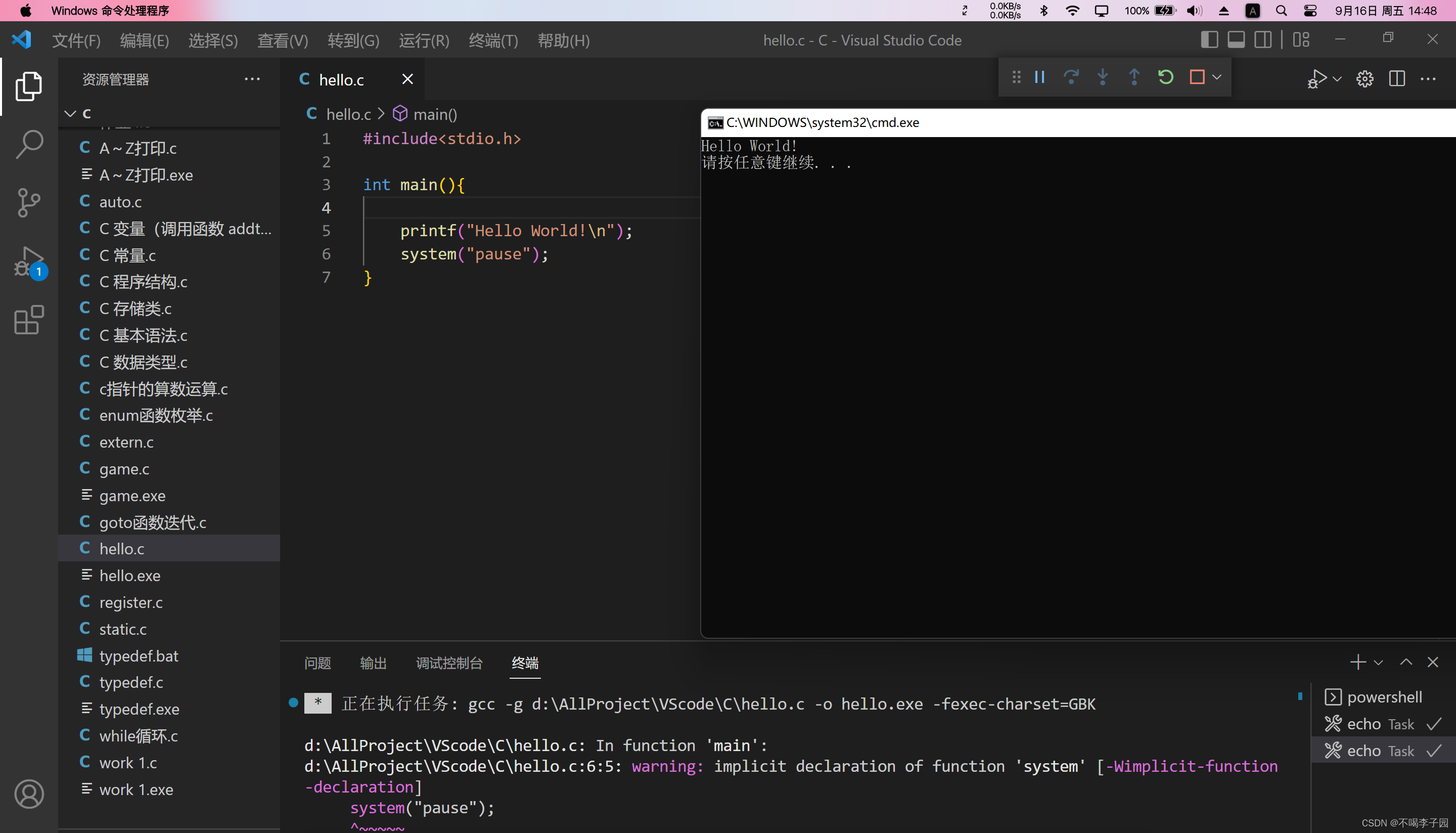1456x833 pixels.
Task: Toggle the bottom panel layout button
Action: pyautogui.click(x=1236, y=40)
